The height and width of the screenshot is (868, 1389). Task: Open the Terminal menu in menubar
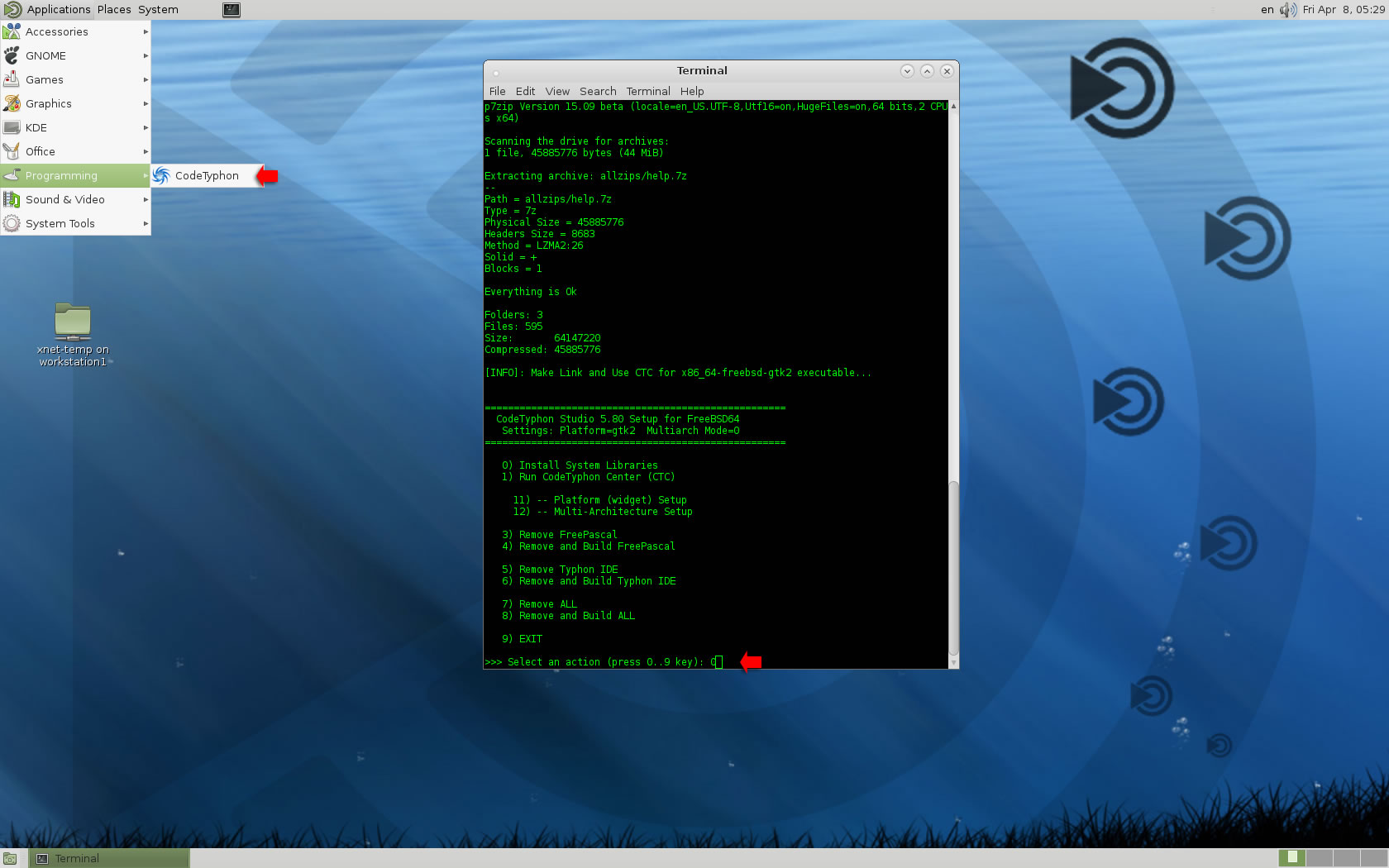tap(647, 91)
